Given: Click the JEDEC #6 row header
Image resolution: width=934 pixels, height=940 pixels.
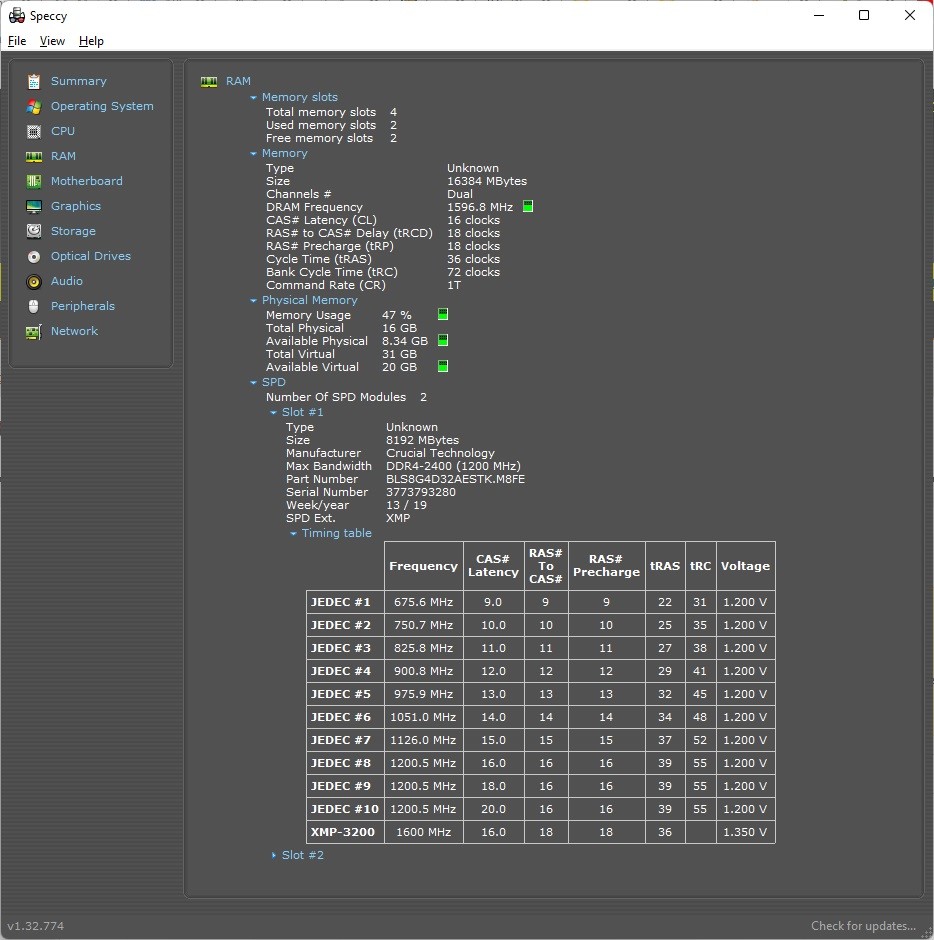Looking at the screenshot, I should 345,717.
